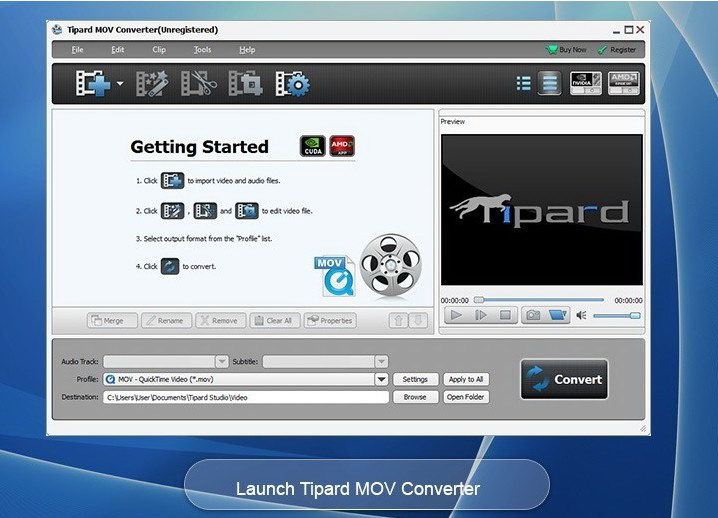Click effect icon in step 2

[172, 211]
